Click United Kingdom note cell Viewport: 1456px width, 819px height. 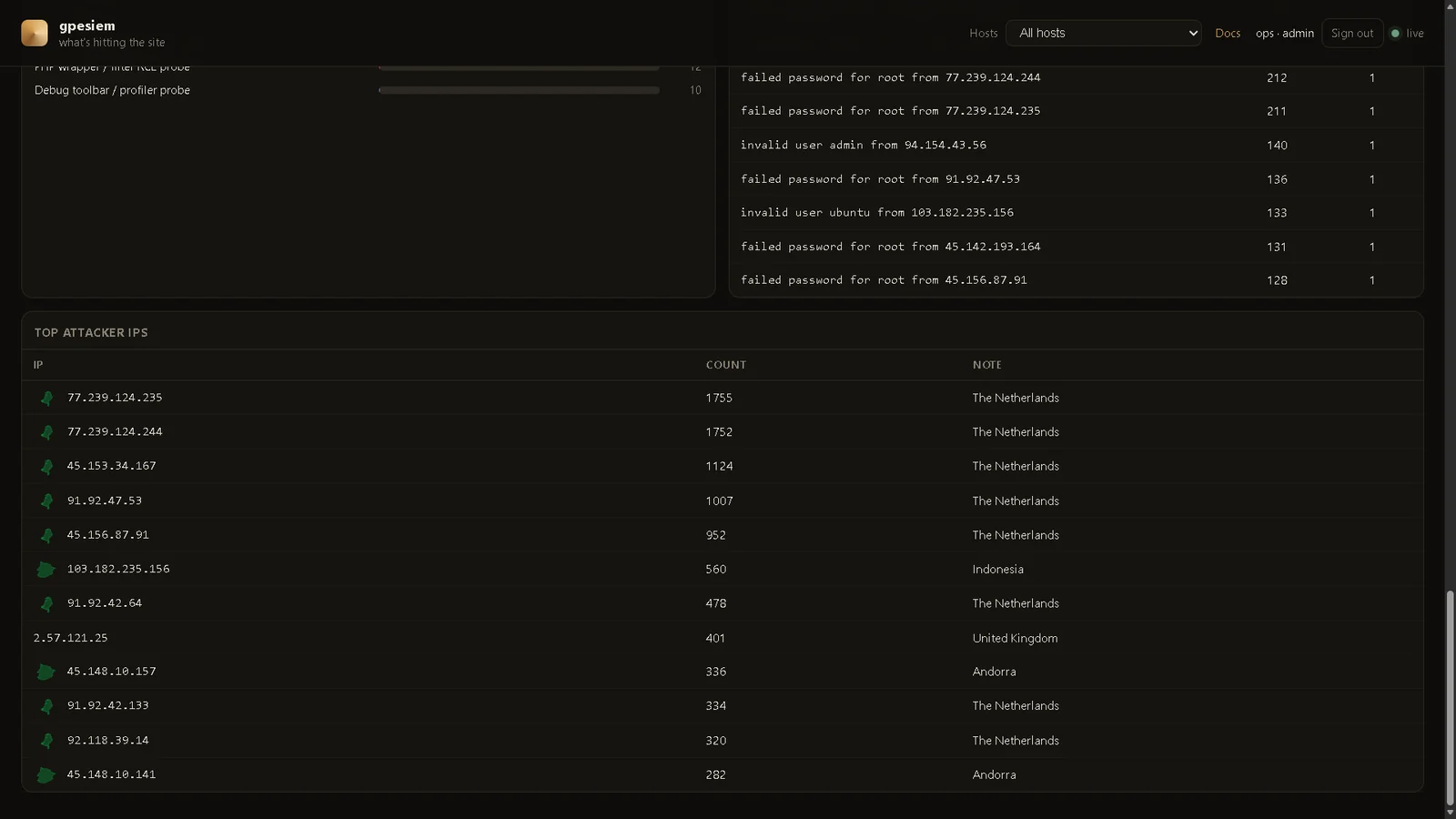pos(1015,638)
